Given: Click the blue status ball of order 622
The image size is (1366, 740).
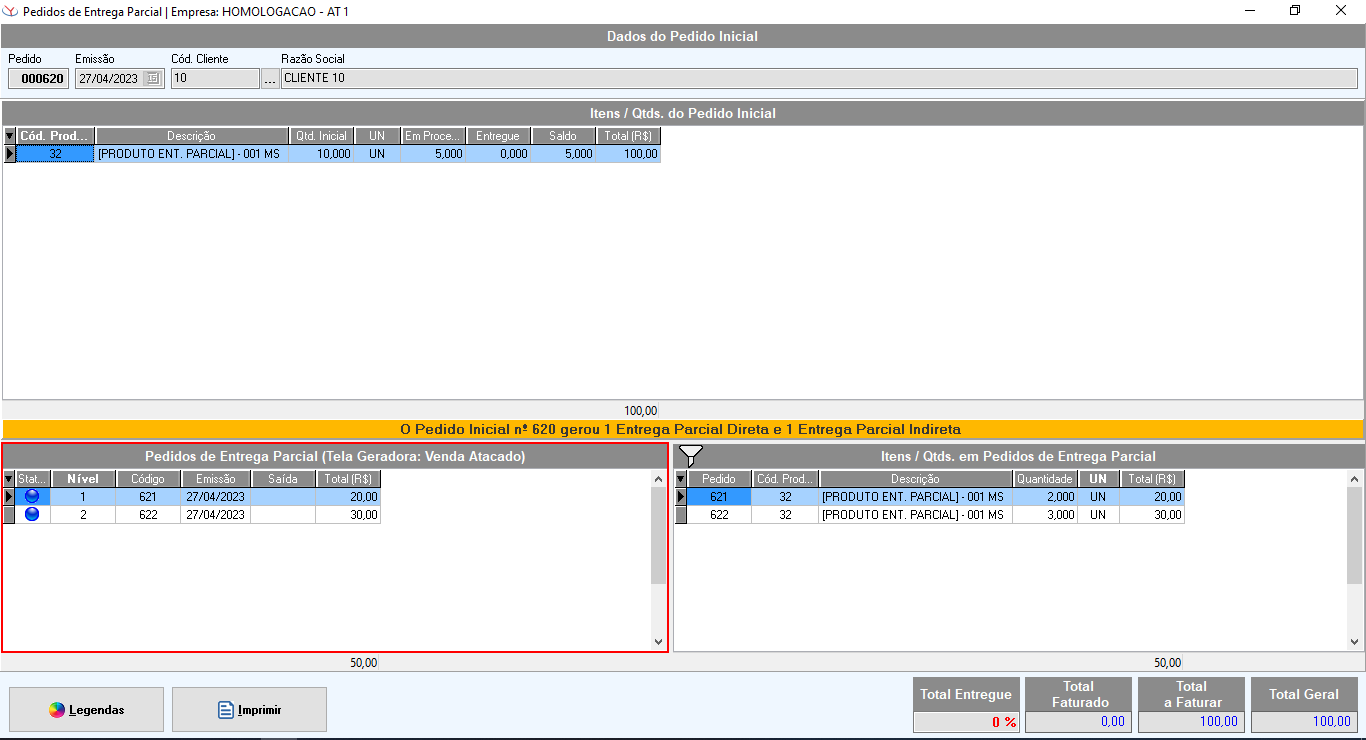Looking at the screenshot, I should click(32, 514).
